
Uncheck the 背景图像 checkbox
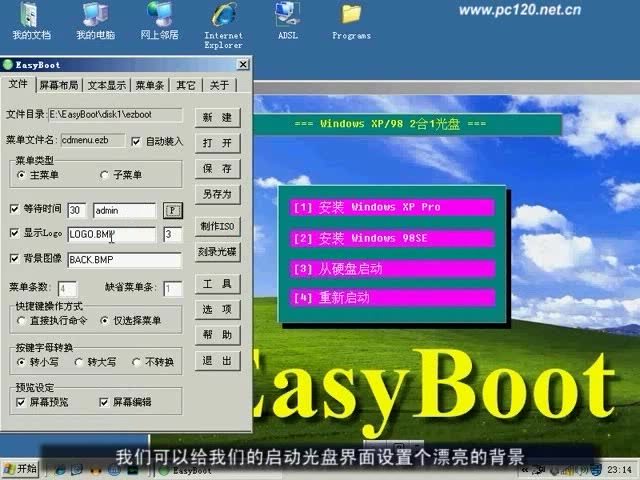pyautogui.click(x=14, y=258)
